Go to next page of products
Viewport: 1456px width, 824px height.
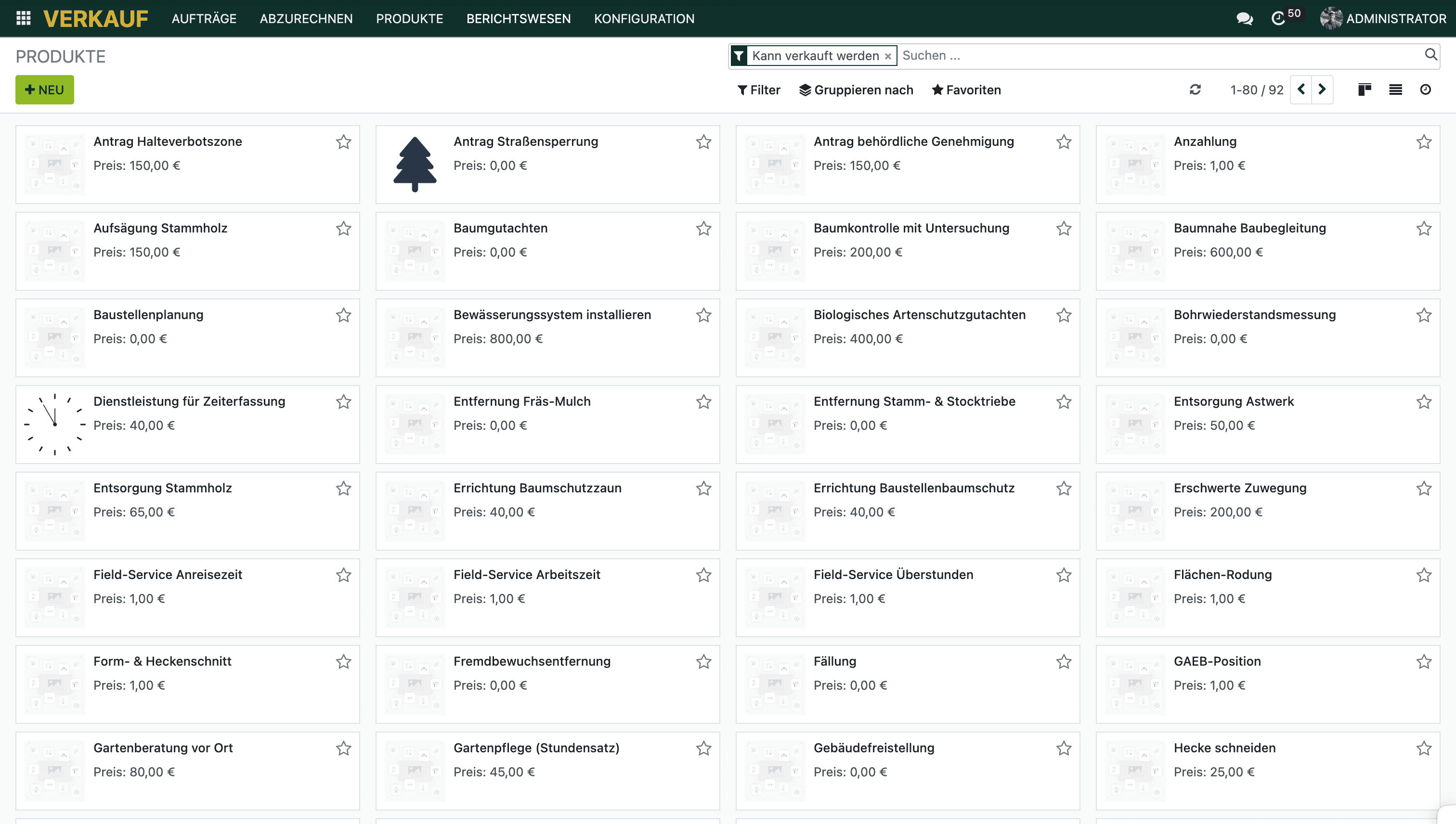point(1322,90)
